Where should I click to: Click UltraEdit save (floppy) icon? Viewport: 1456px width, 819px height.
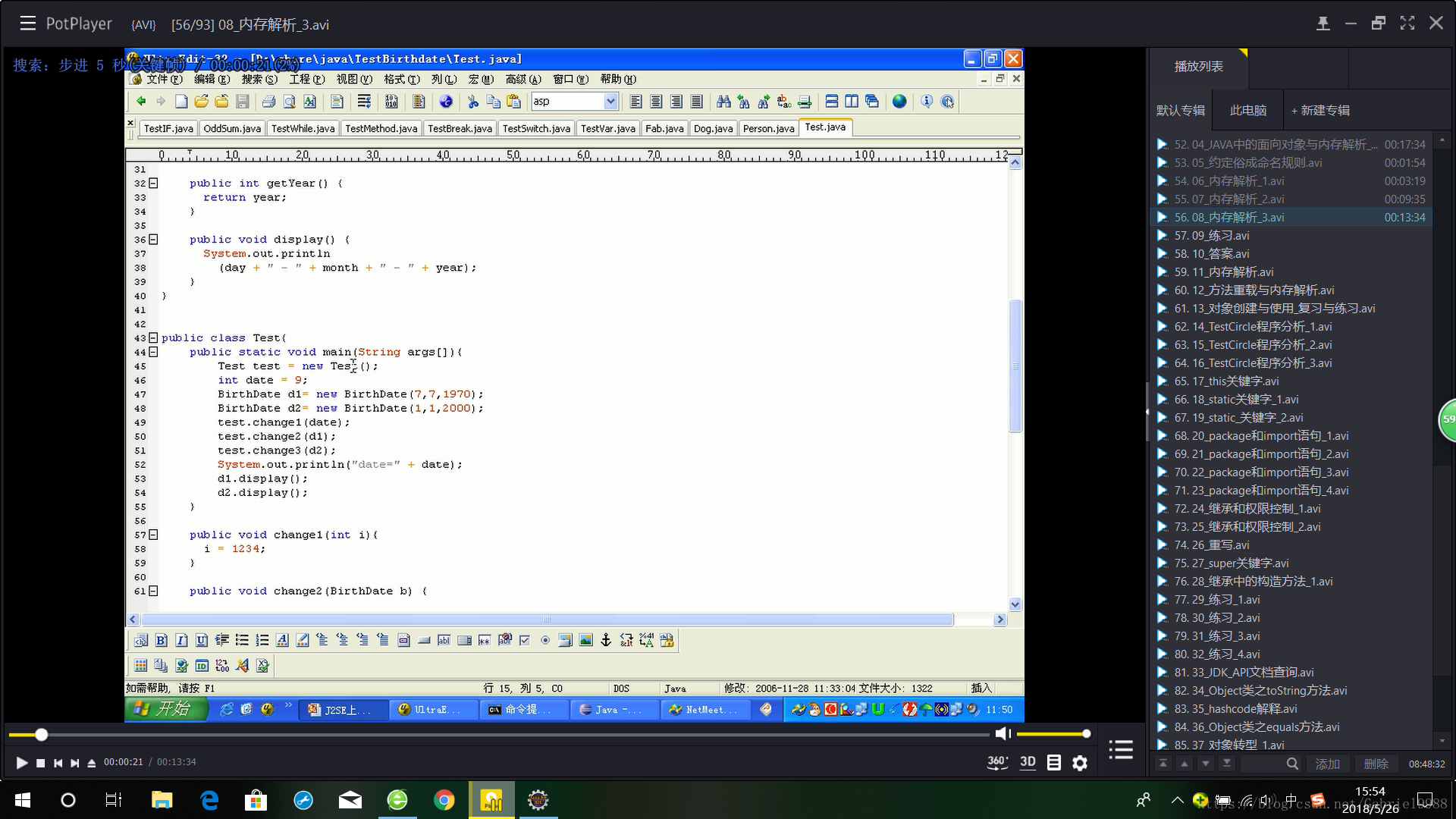(243, 102)
